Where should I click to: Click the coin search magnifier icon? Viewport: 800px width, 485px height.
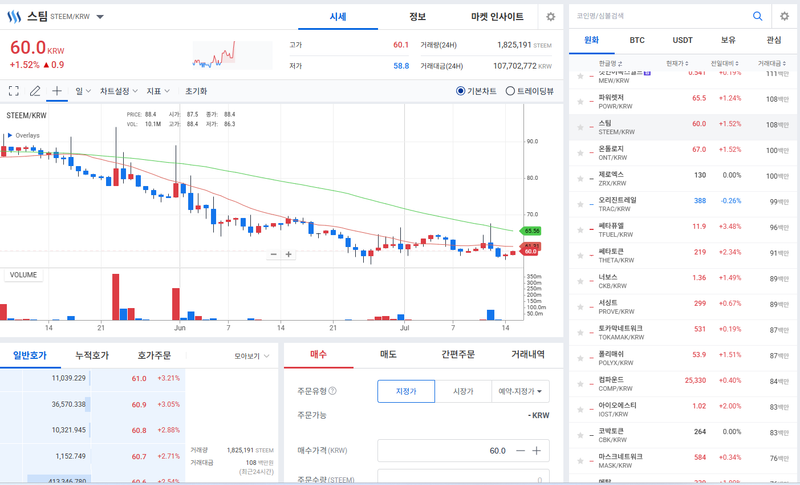758,16
